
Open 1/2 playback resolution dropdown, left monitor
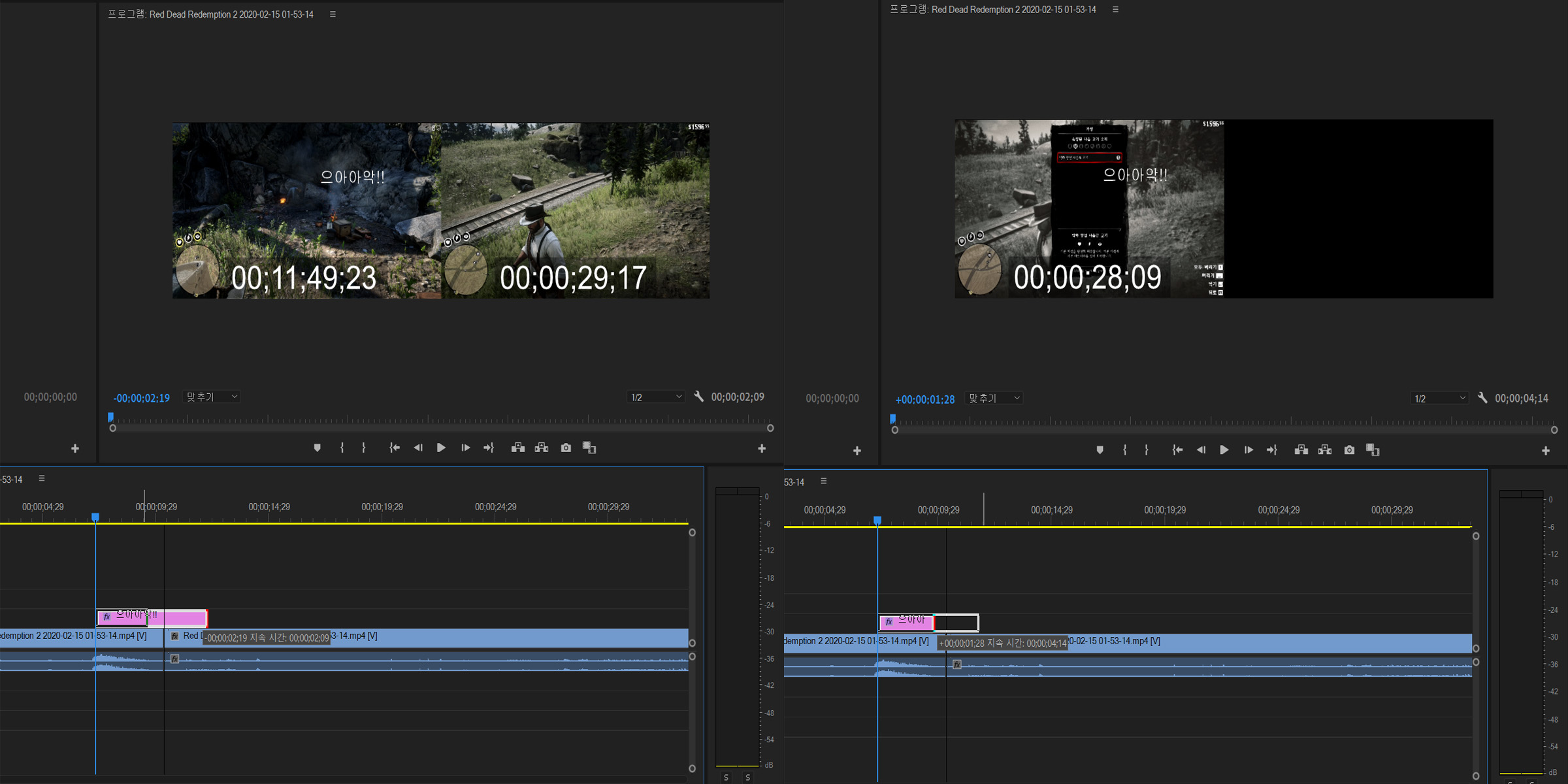click(x=655, y=397)
